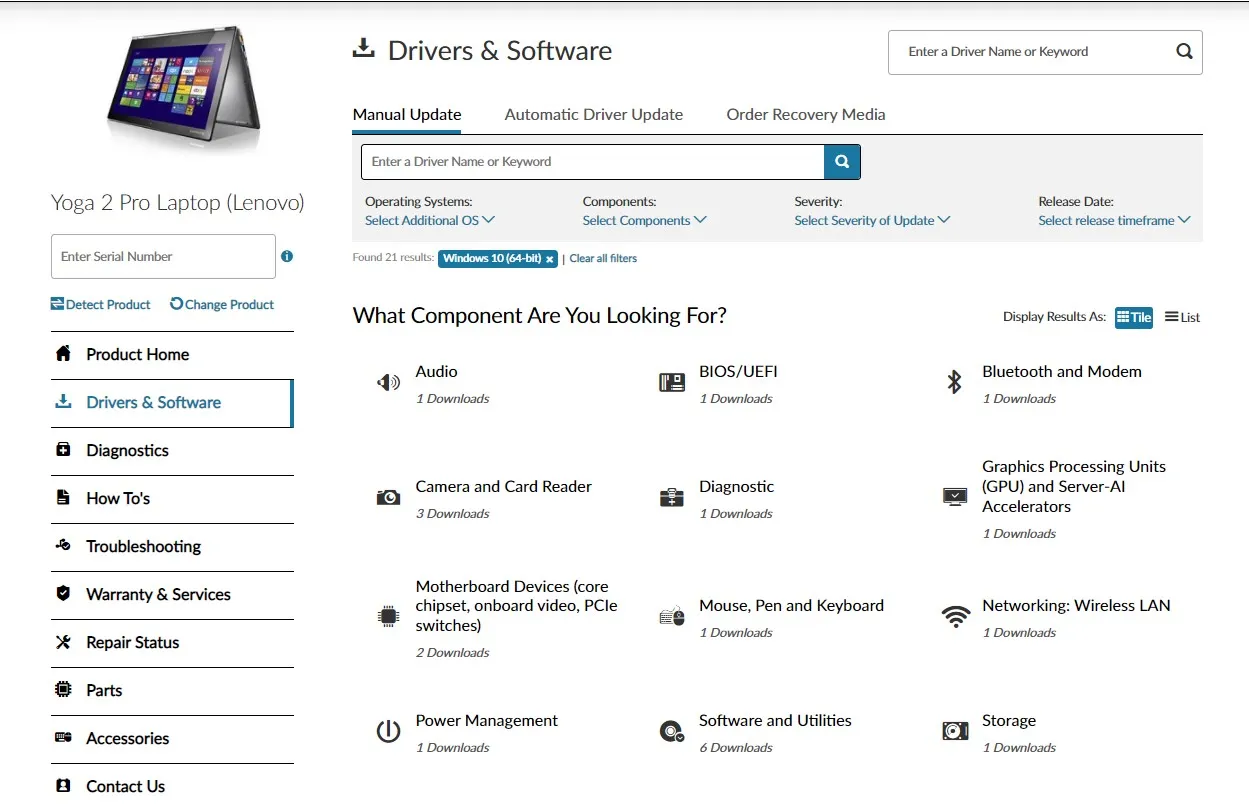
Task: Click the Wireless LAN wifi icon
Action: [x=956, y=616]
